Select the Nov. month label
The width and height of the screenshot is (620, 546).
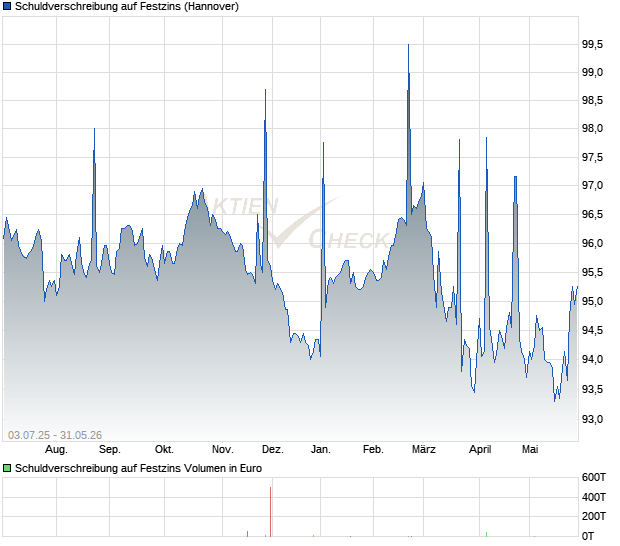coord(223,450)
